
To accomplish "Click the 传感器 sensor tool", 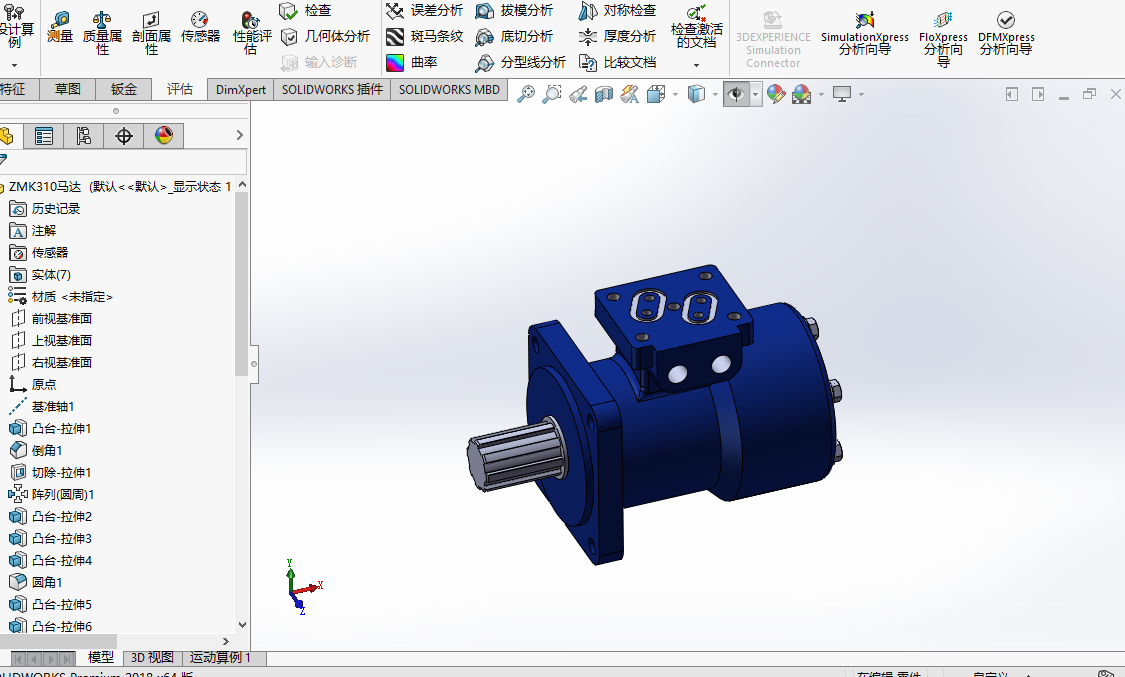I will (200, 27).
